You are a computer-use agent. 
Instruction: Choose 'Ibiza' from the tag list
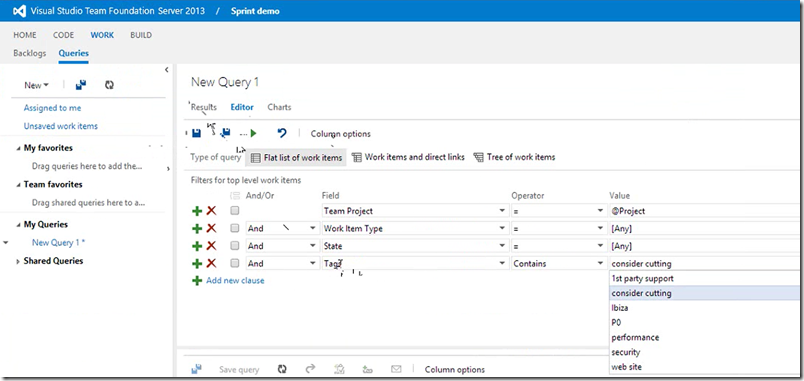704,308
